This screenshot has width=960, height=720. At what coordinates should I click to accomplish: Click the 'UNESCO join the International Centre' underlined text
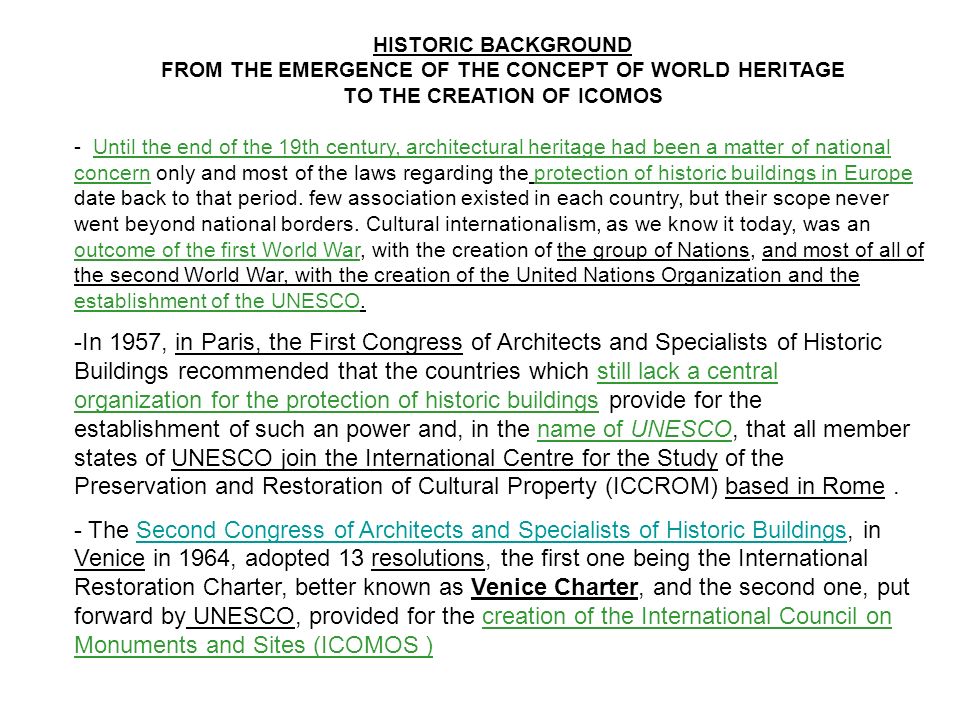click(444, 458)
